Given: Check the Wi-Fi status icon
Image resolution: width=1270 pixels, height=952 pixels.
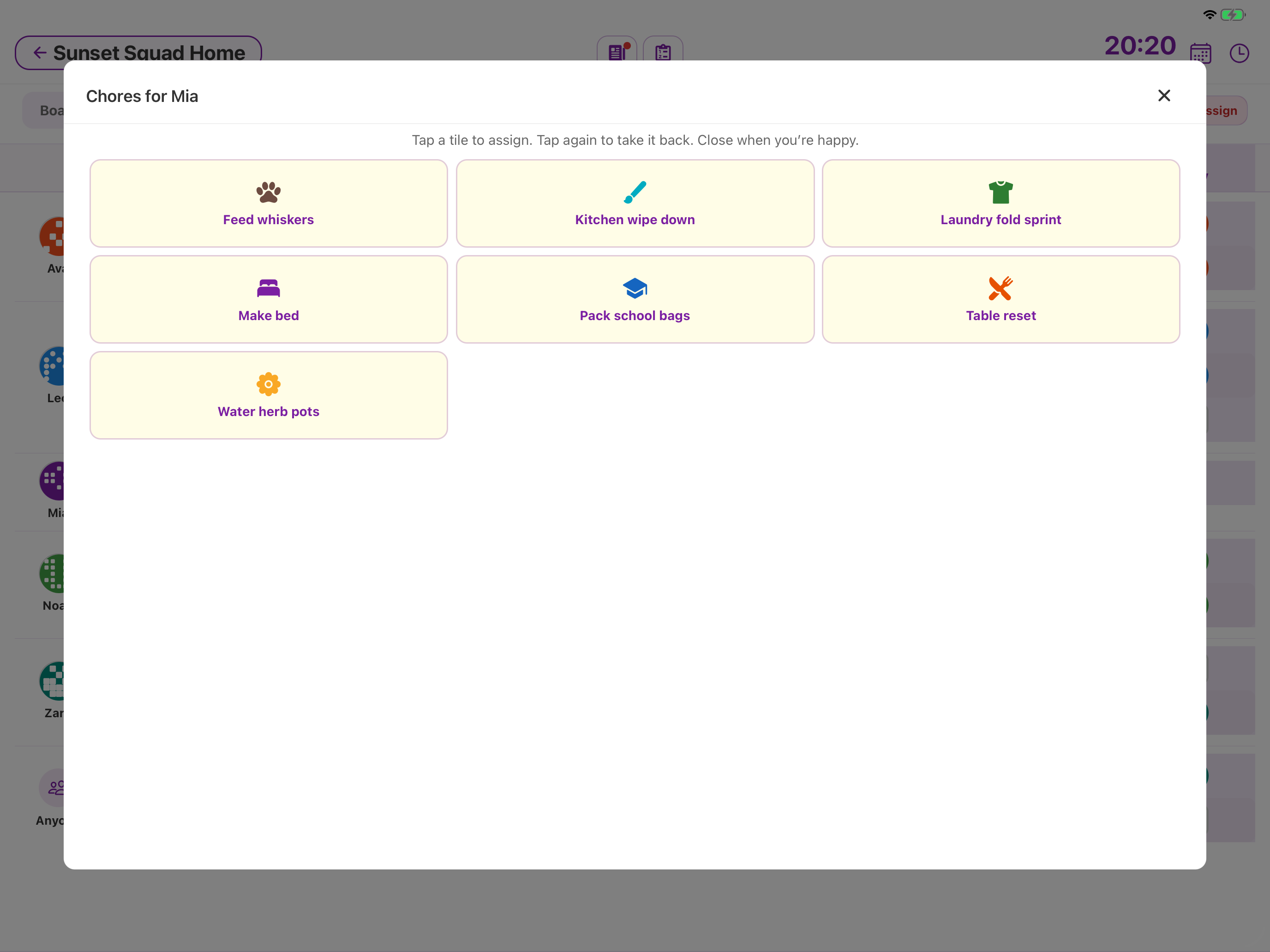Looking at the screenshot, I should pos(1209,14).
